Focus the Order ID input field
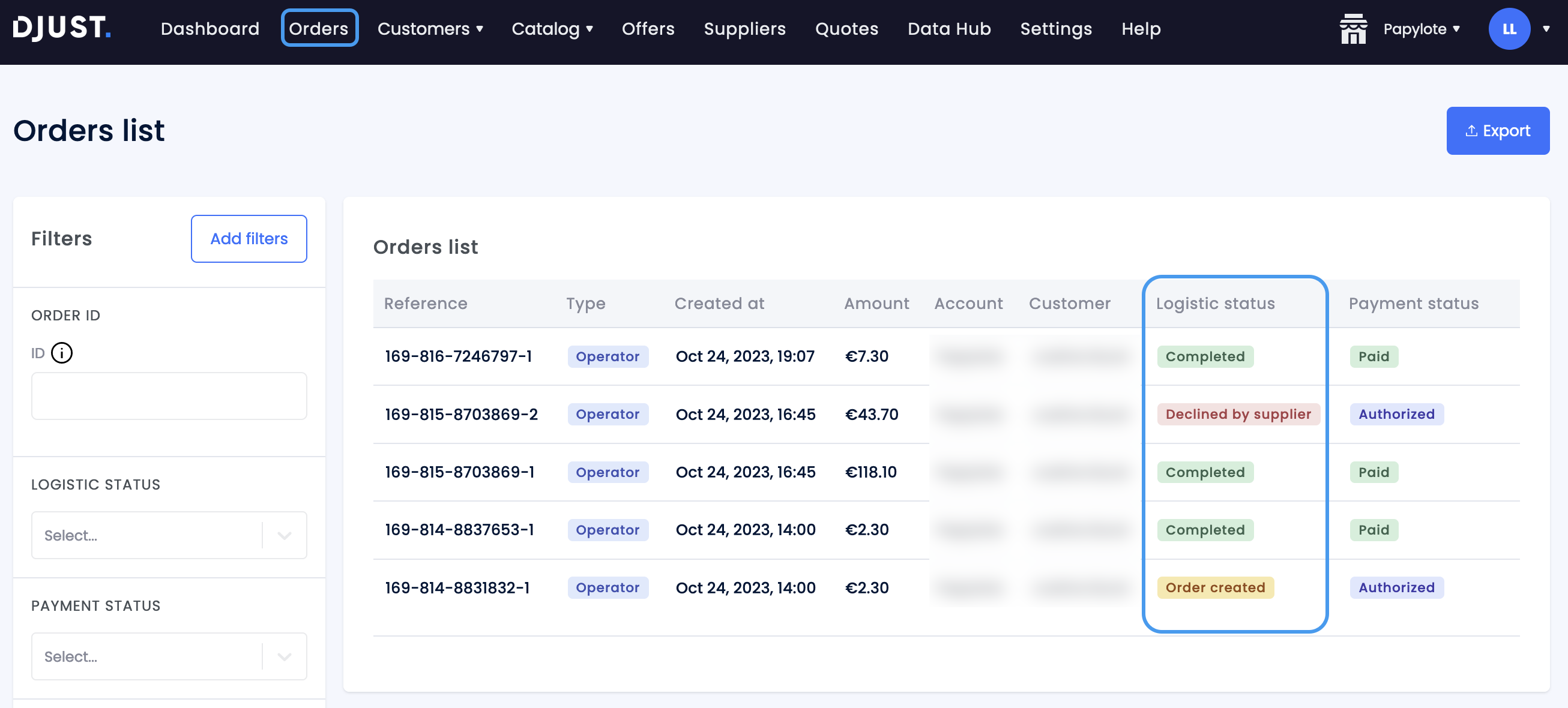The height and width of the screenshot is (708, 1568). point(169,396)
